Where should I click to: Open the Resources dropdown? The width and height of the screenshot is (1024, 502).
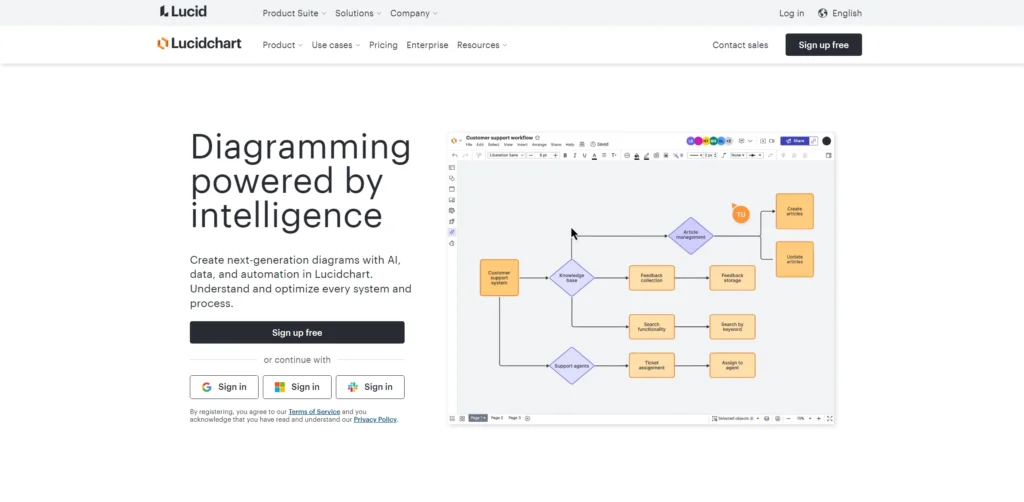tap(481, 45)
